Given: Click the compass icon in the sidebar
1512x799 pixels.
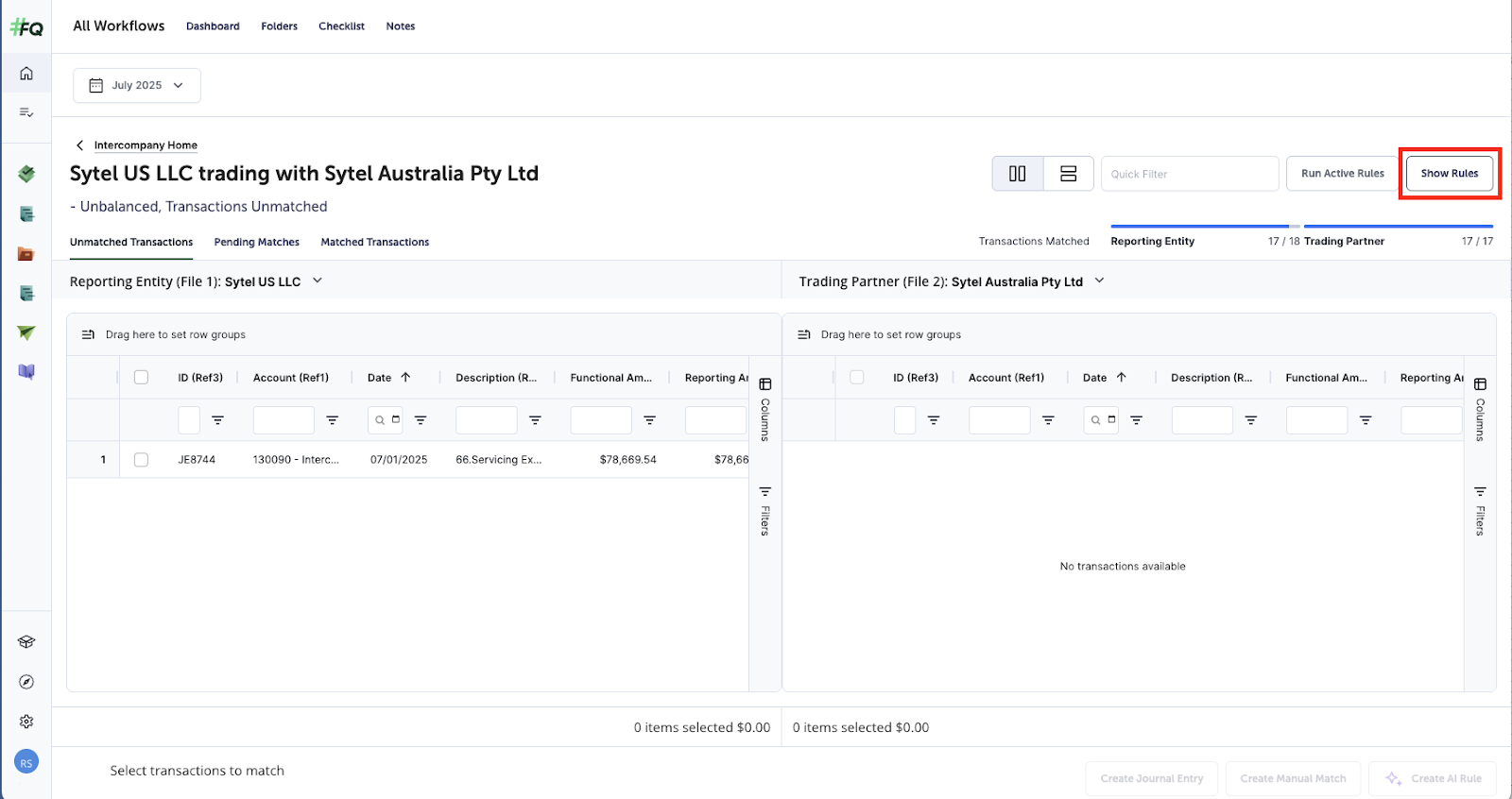Looking at the screenshot, I should click(26, 682).
